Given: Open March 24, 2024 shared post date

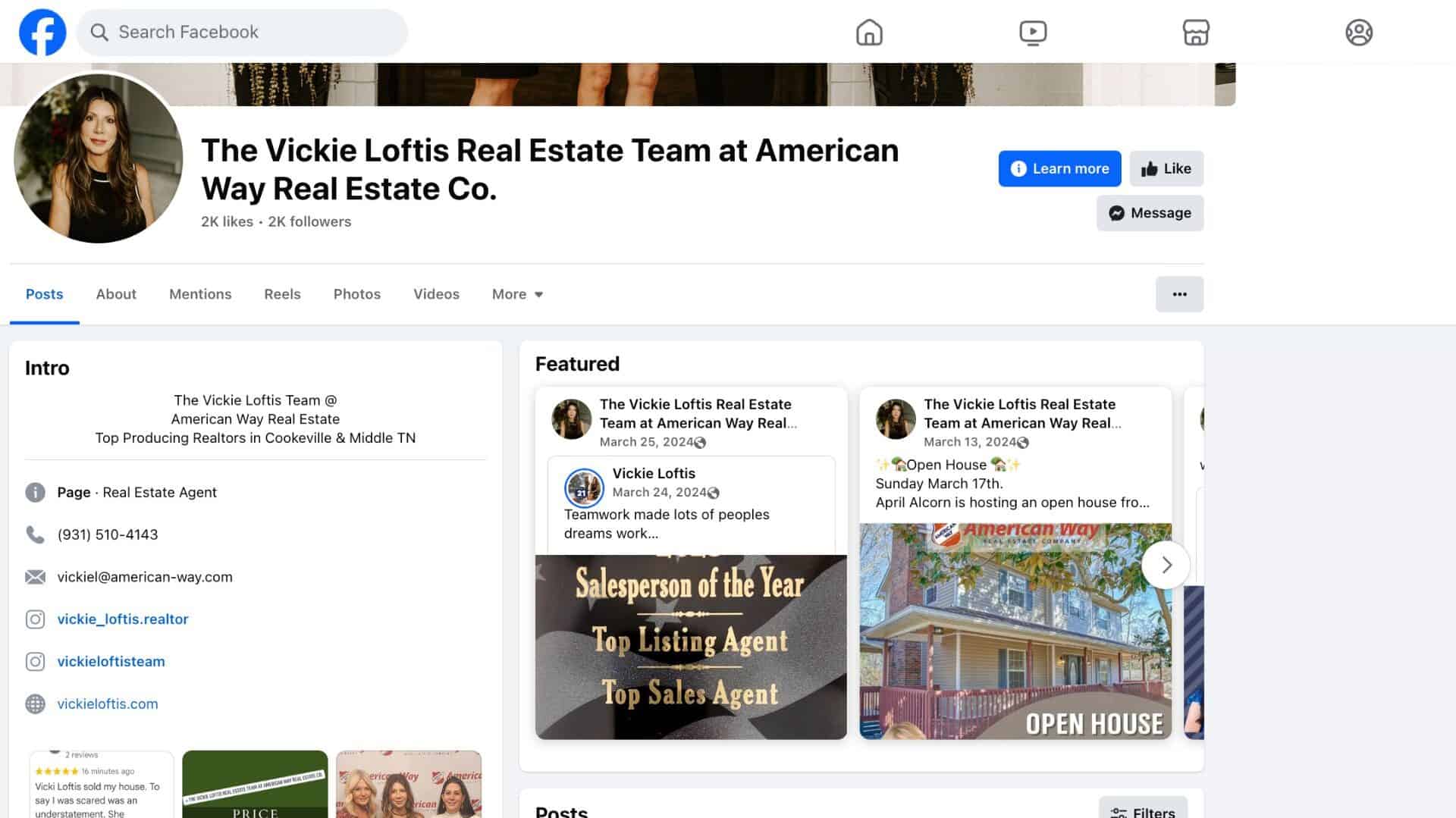Looking at the screenshot, I should pyautogui.click(x=659, y=492).
